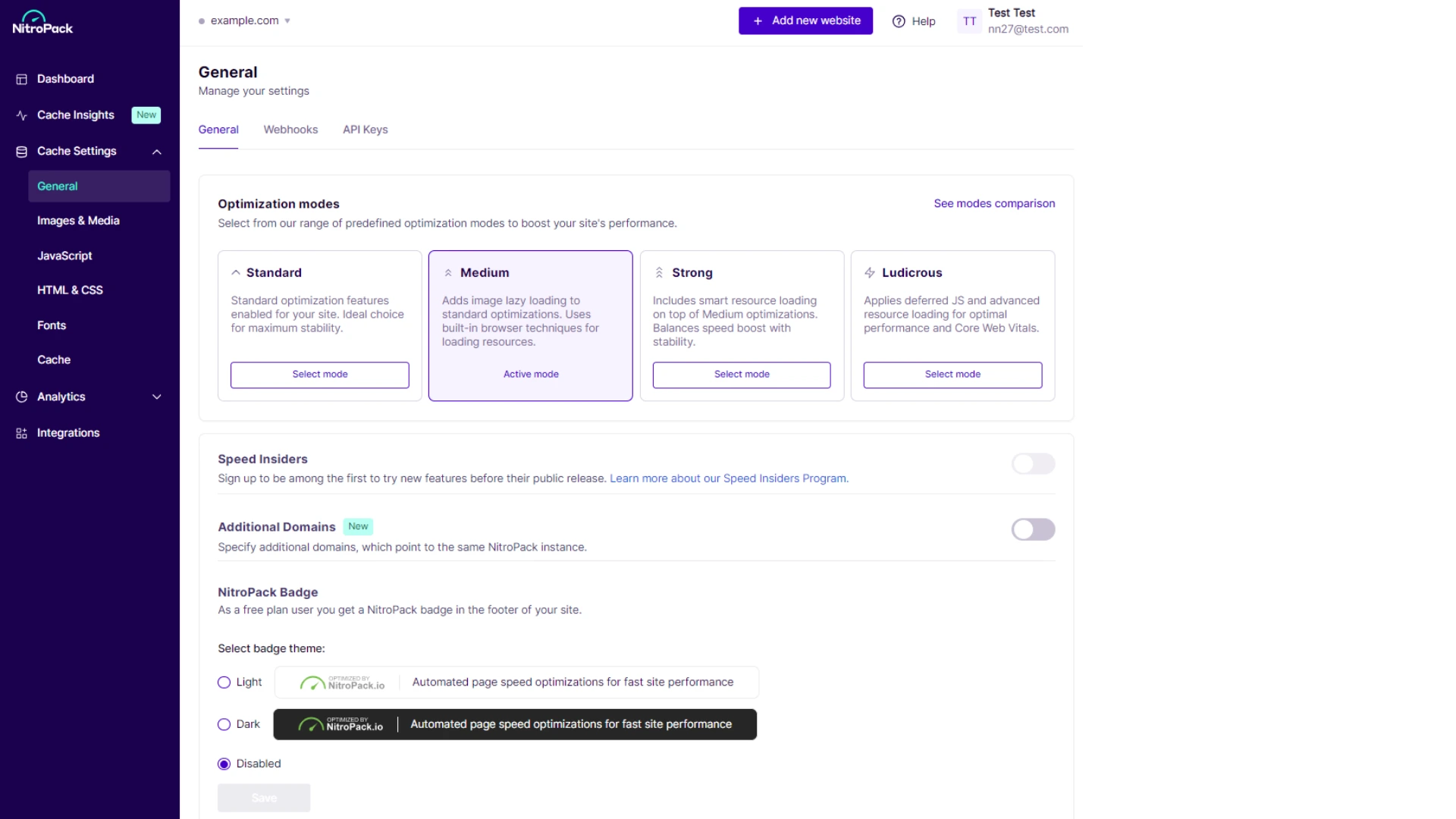This screenshot has height=819, width=1456.
Task: Click the "Manage your settings" subtitle
Action: click(254, 91)
